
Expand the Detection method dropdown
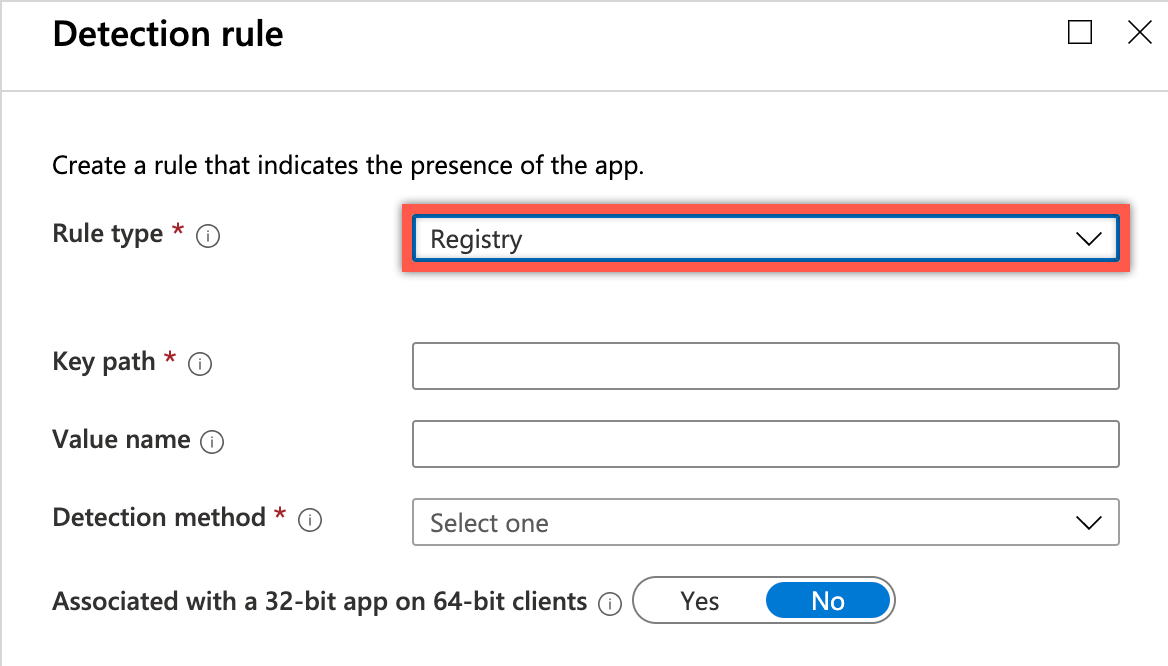[x=766, y=522]
